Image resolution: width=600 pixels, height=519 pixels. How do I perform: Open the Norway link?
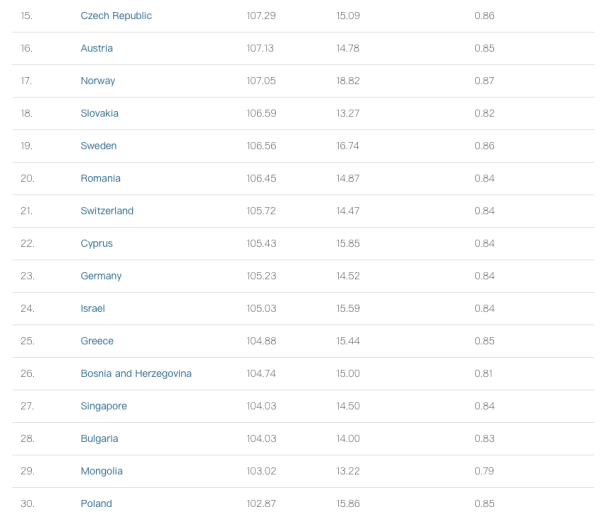[98, 81]
